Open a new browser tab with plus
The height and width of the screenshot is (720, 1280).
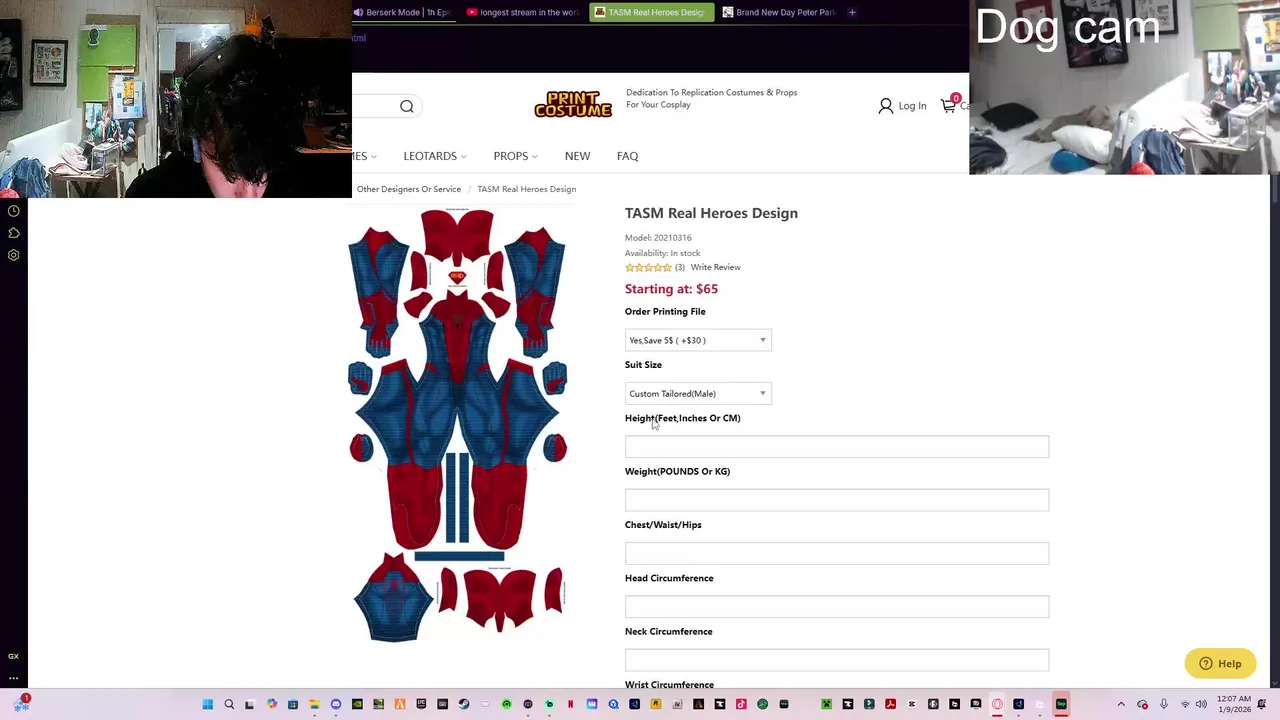pyautogui.click(x=852, y=12)
